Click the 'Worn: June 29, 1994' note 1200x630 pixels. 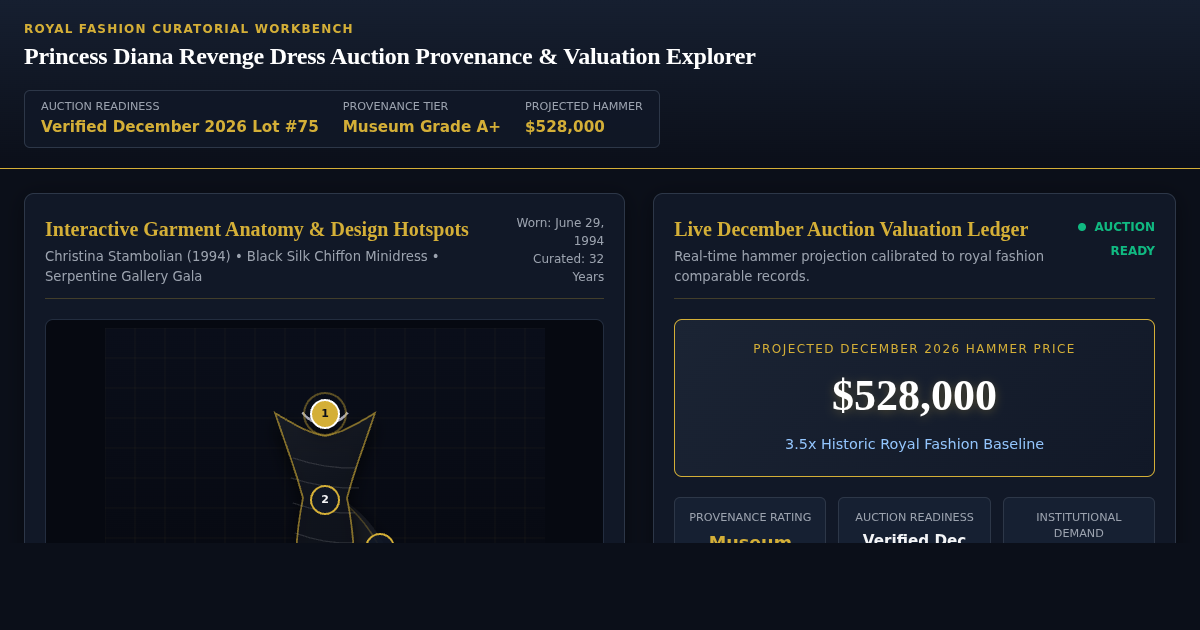(x=560, y=232)
